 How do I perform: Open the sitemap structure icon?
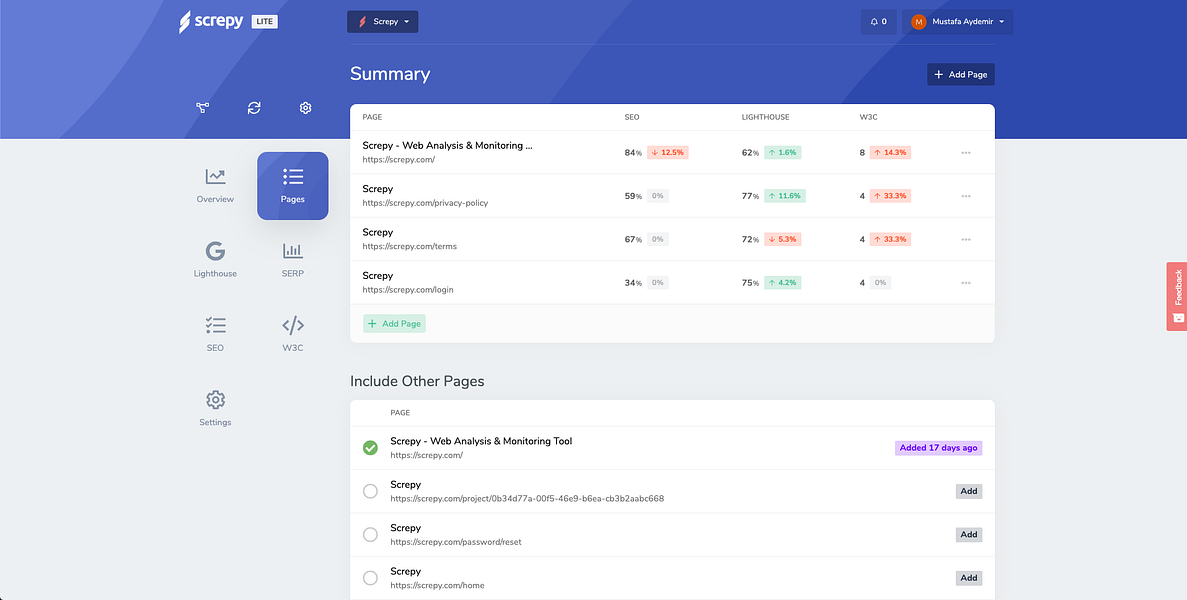coord(202,108)
